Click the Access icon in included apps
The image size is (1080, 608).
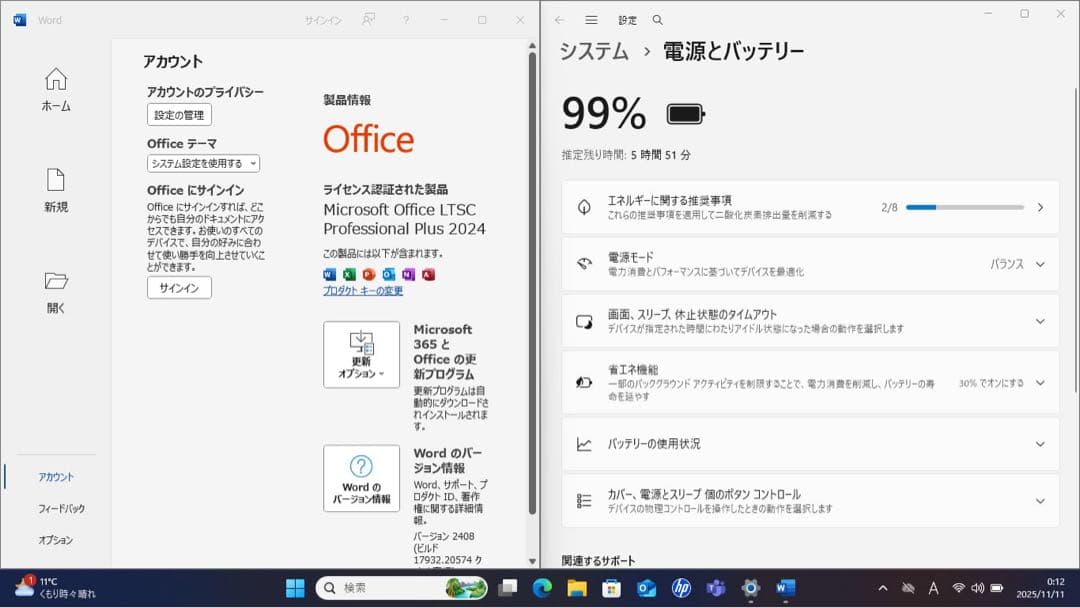(x=427, y=274)
